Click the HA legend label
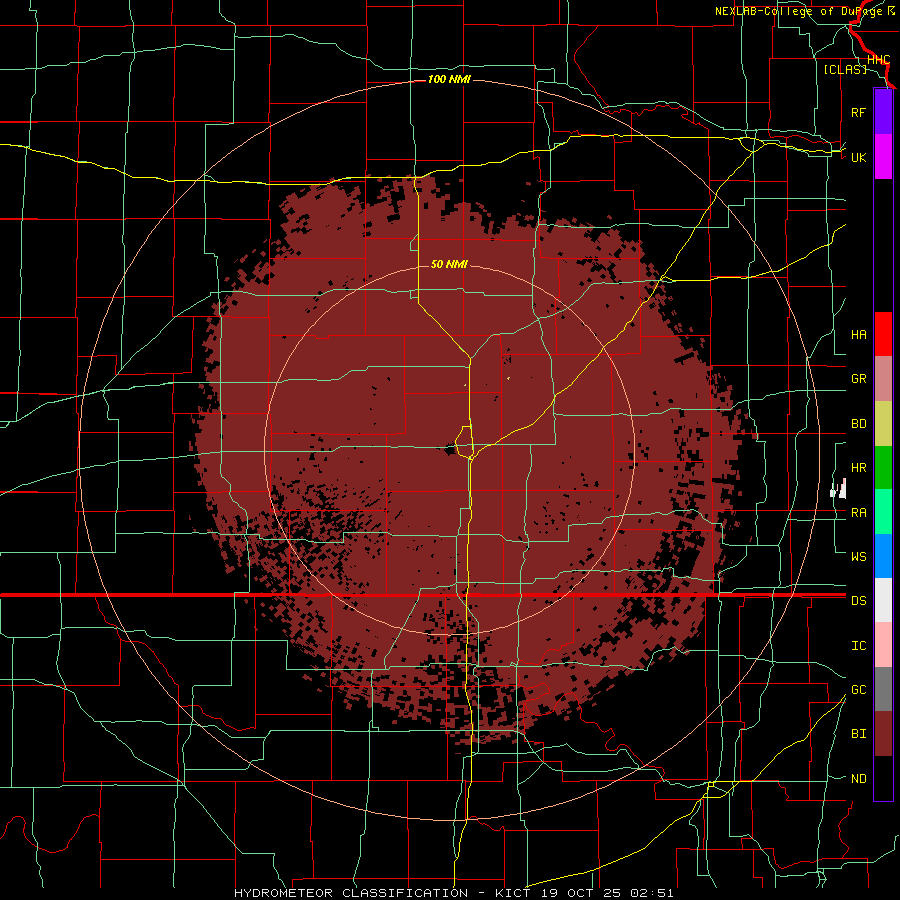900x900 pixels. tap(858, 335)
